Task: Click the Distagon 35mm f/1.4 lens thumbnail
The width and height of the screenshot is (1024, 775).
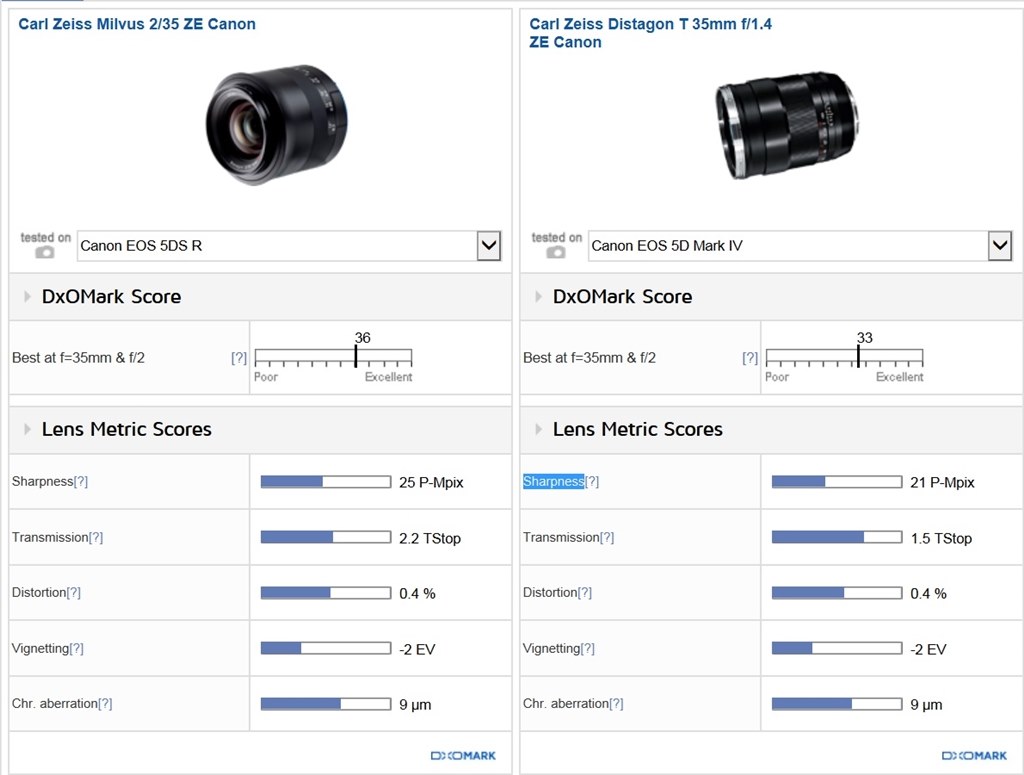Action: click(x=788, y=125)
